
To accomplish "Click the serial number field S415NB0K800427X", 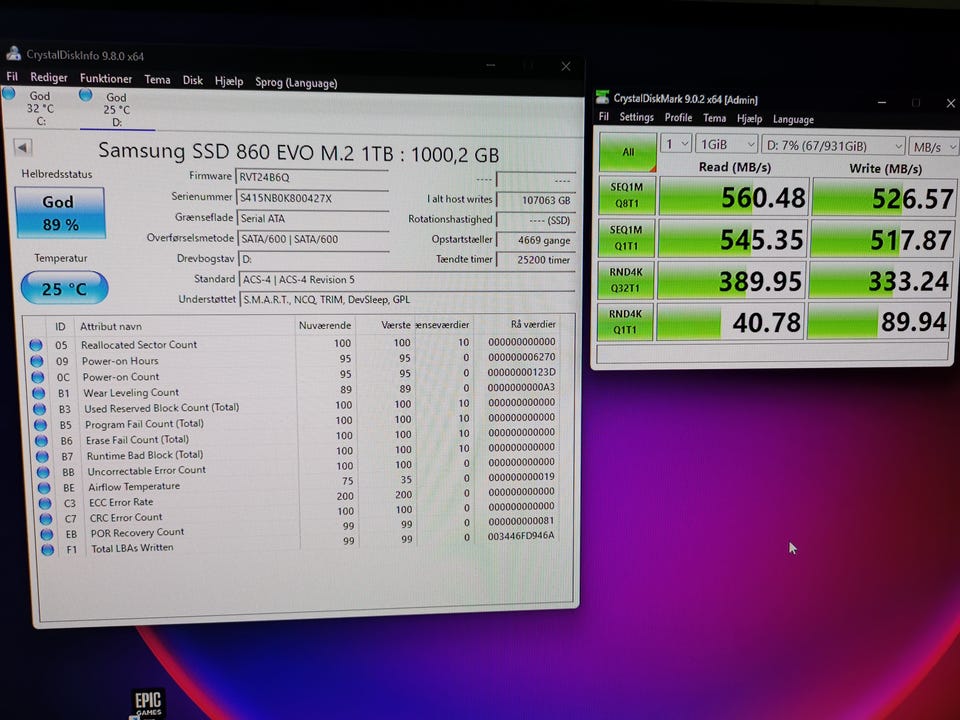I will click(312, 198).
